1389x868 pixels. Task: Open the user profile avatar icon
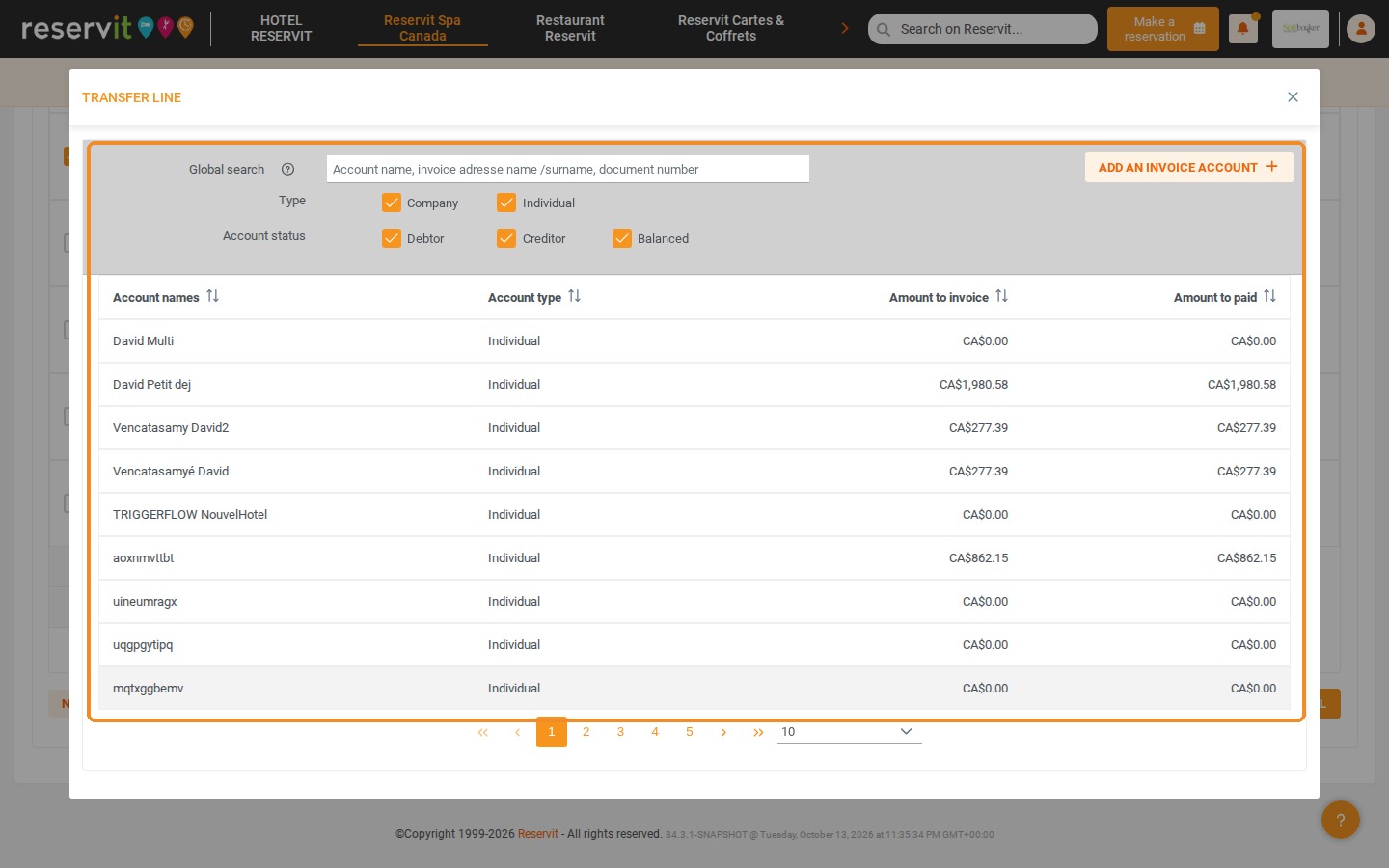tap(1361, 29)
